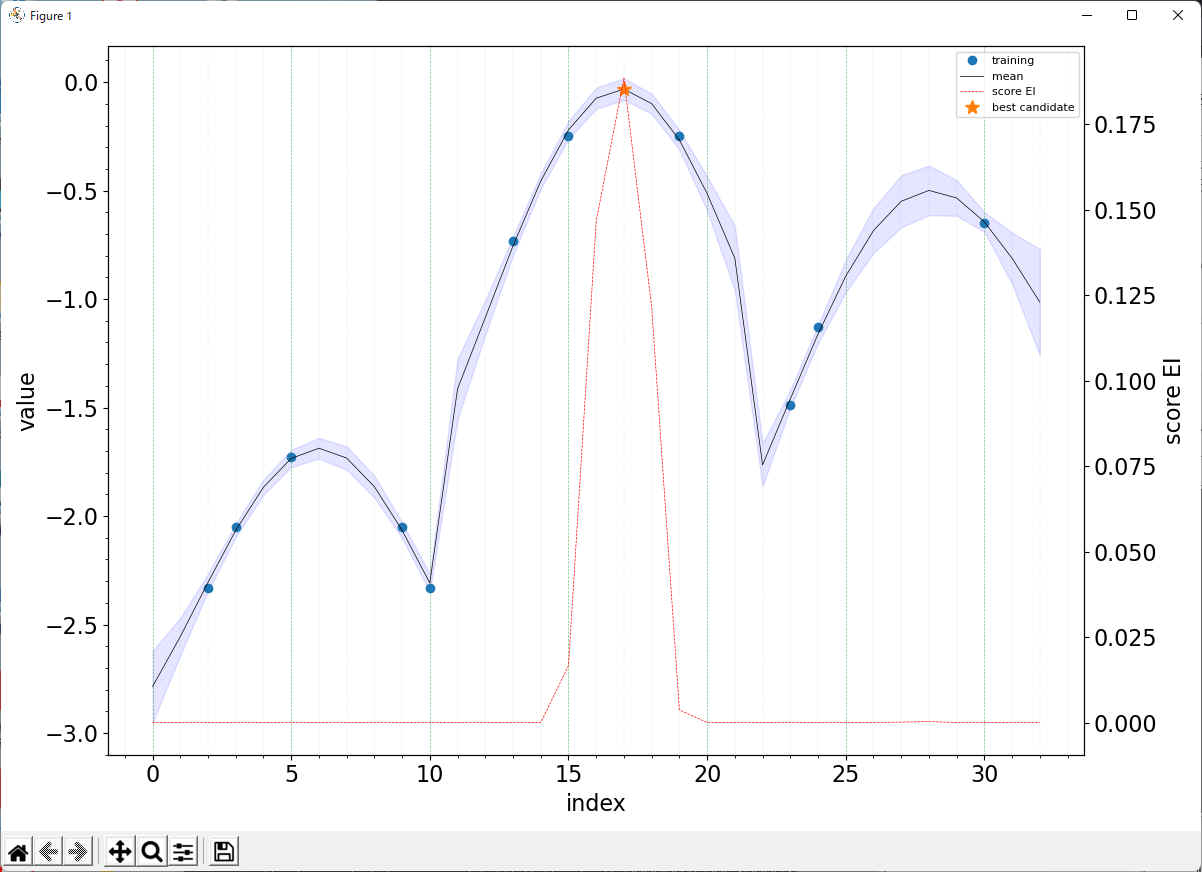The image size is (1202, 872).
Task: Click the 'score EI' right axis label
Action: [1173, 402]
